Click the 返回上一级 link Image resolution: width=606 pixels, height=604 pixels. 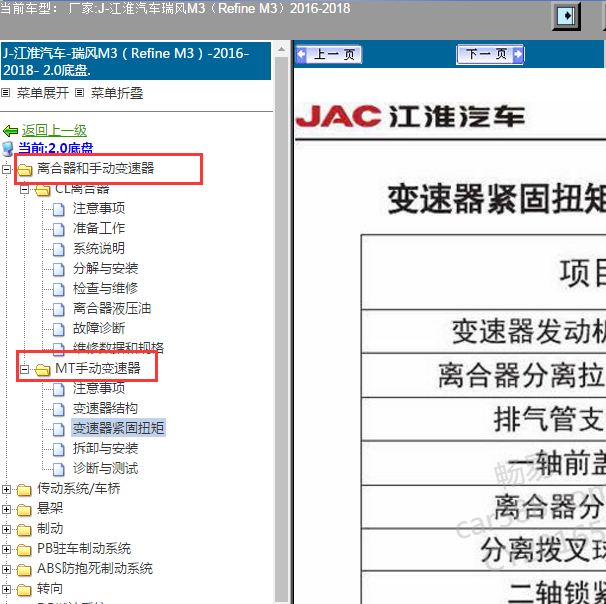click(x=54, y=131)
